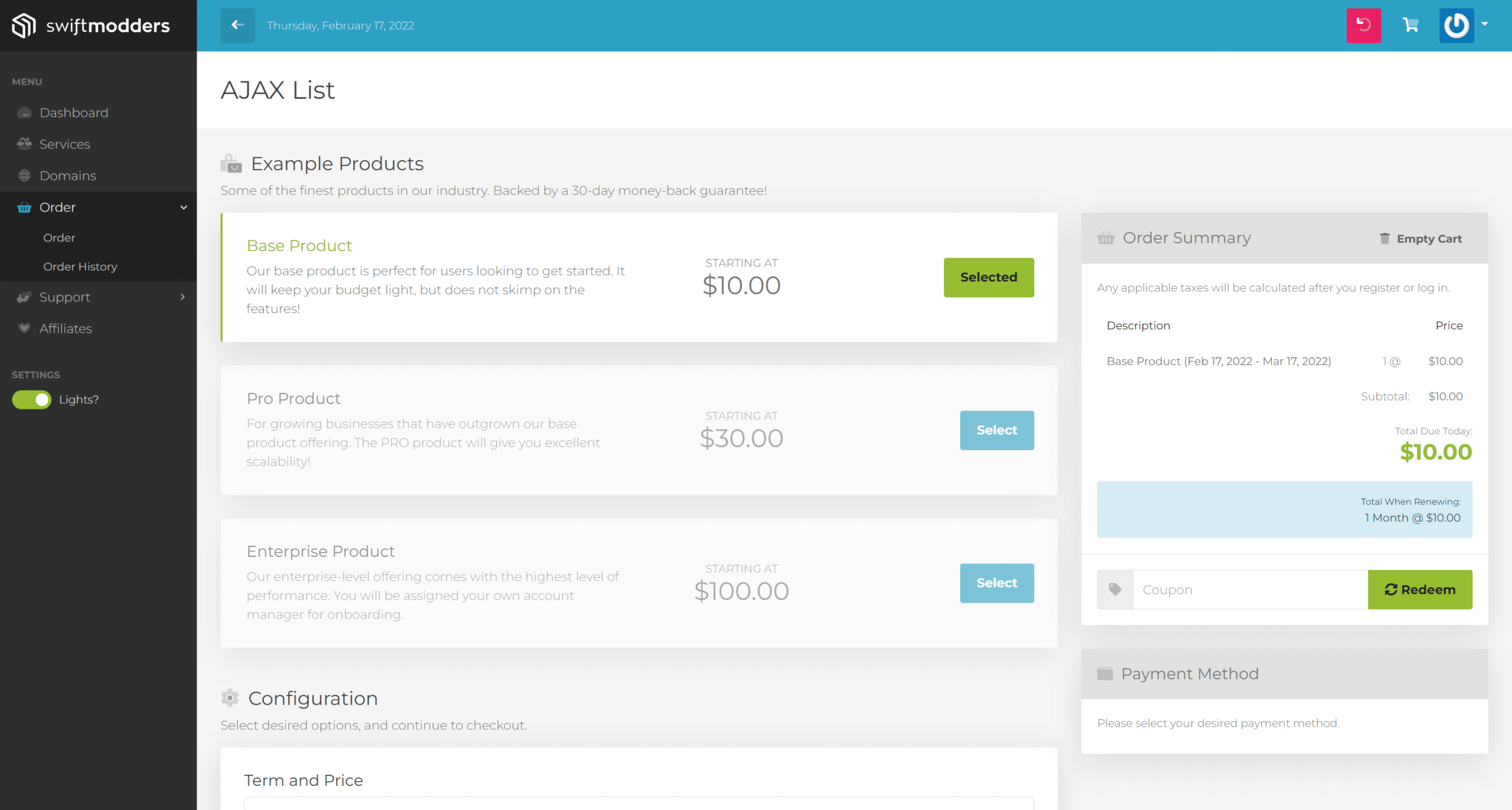Open the account dropdown caret in header
1512x810 pixels.
(x=1484, y=24)
